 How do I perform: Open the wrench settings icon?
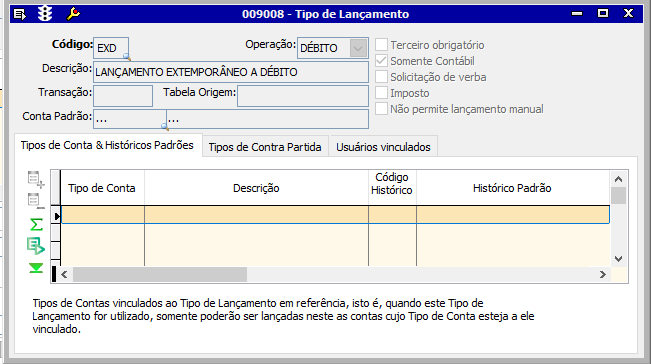(x=73, y=14)
